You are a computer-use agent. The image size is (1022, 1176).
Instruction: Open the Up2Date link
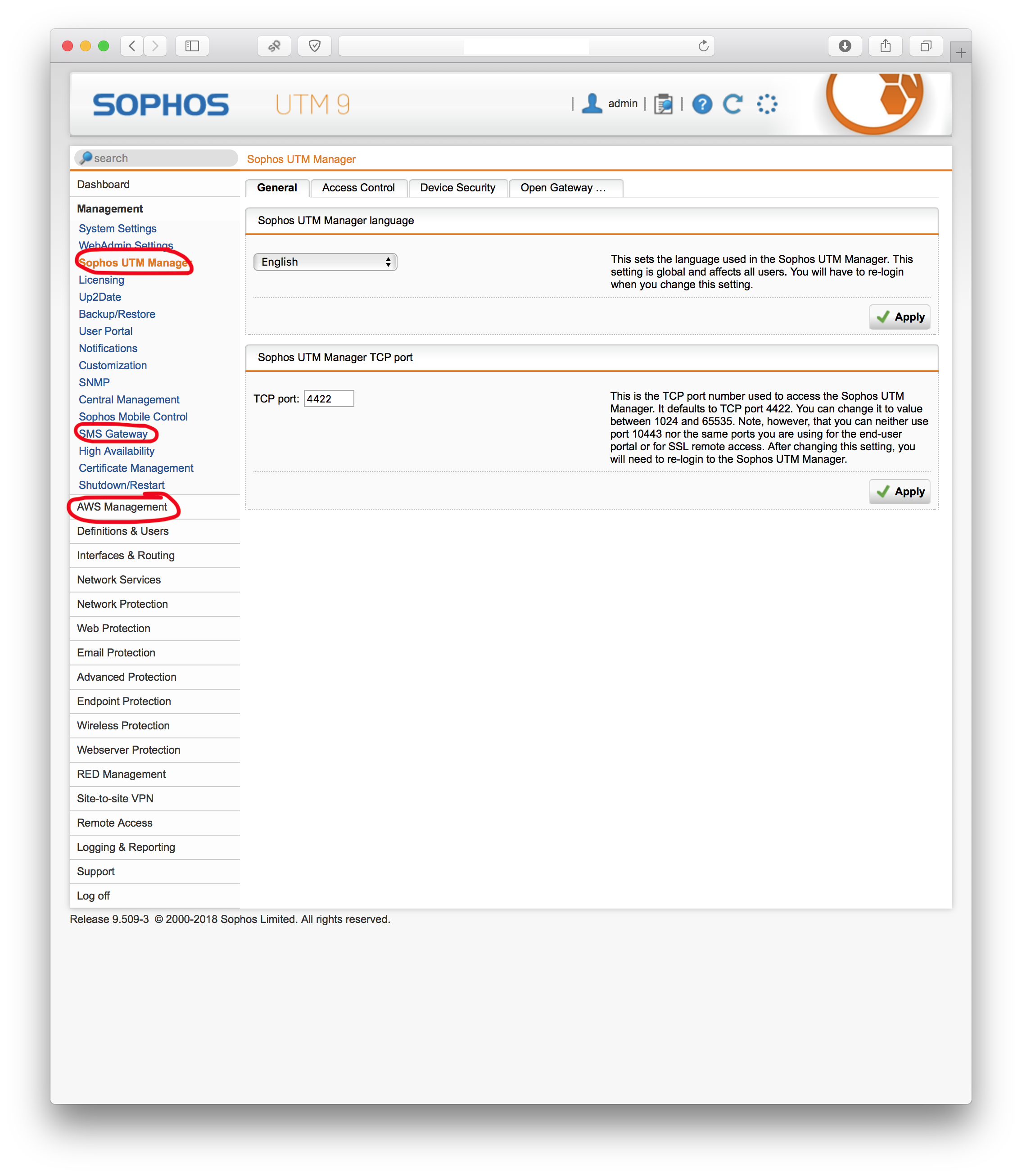pyautogui.click(x=100, y=297)
